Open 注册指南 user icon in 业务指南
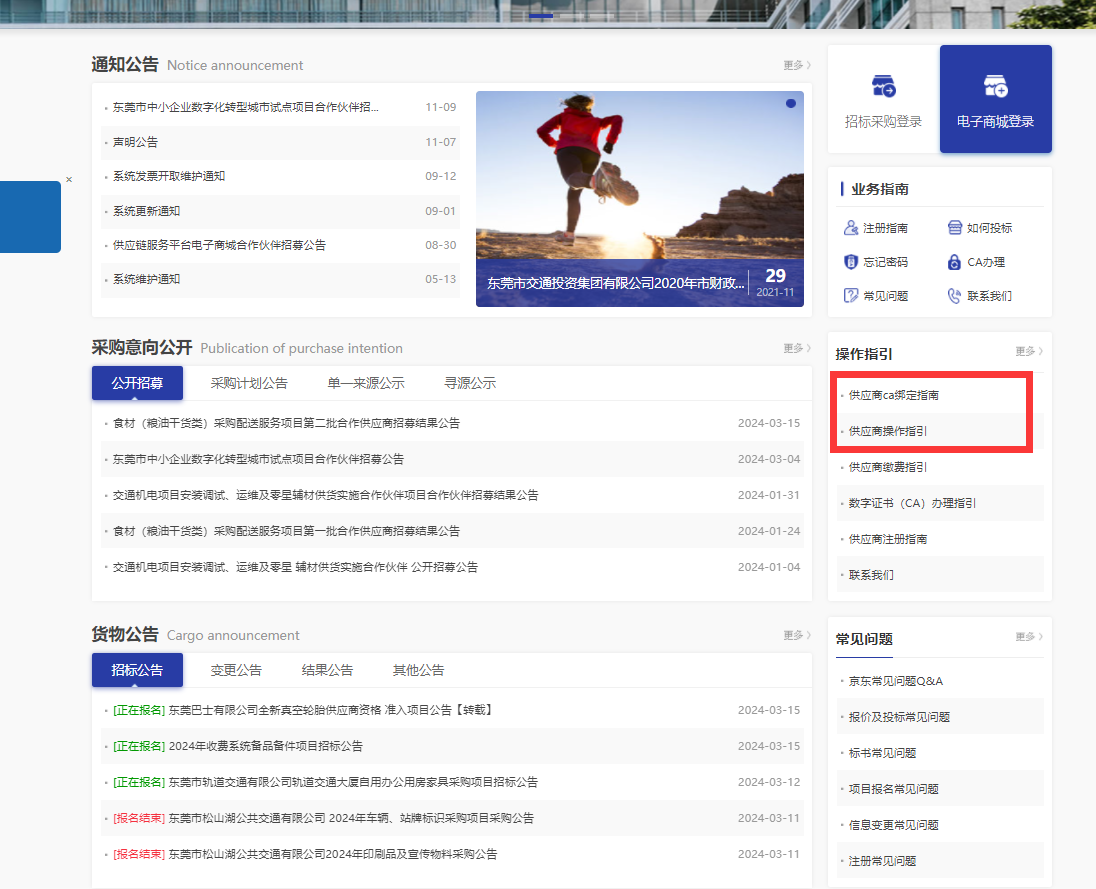The width and height of the screenshot is (1096, 889). 851,228
